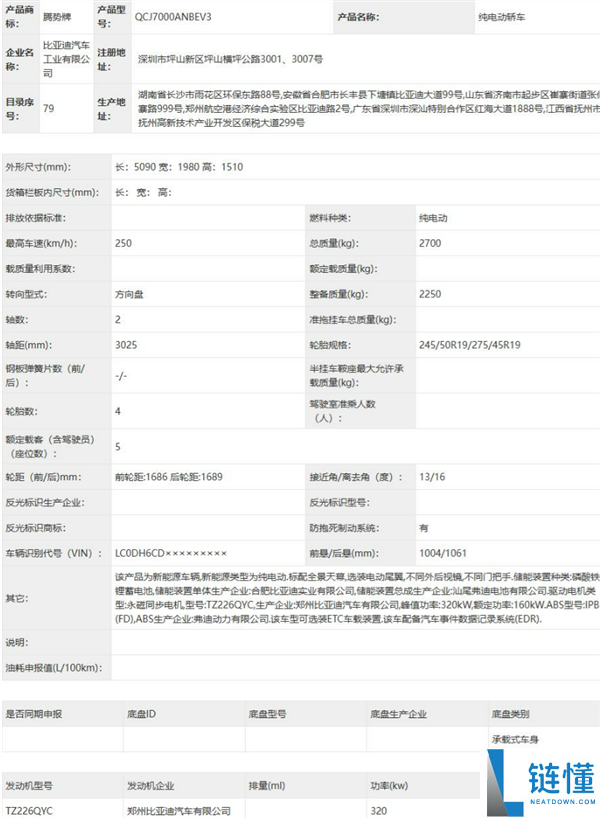Click chassis category 承载式车身

515,739
